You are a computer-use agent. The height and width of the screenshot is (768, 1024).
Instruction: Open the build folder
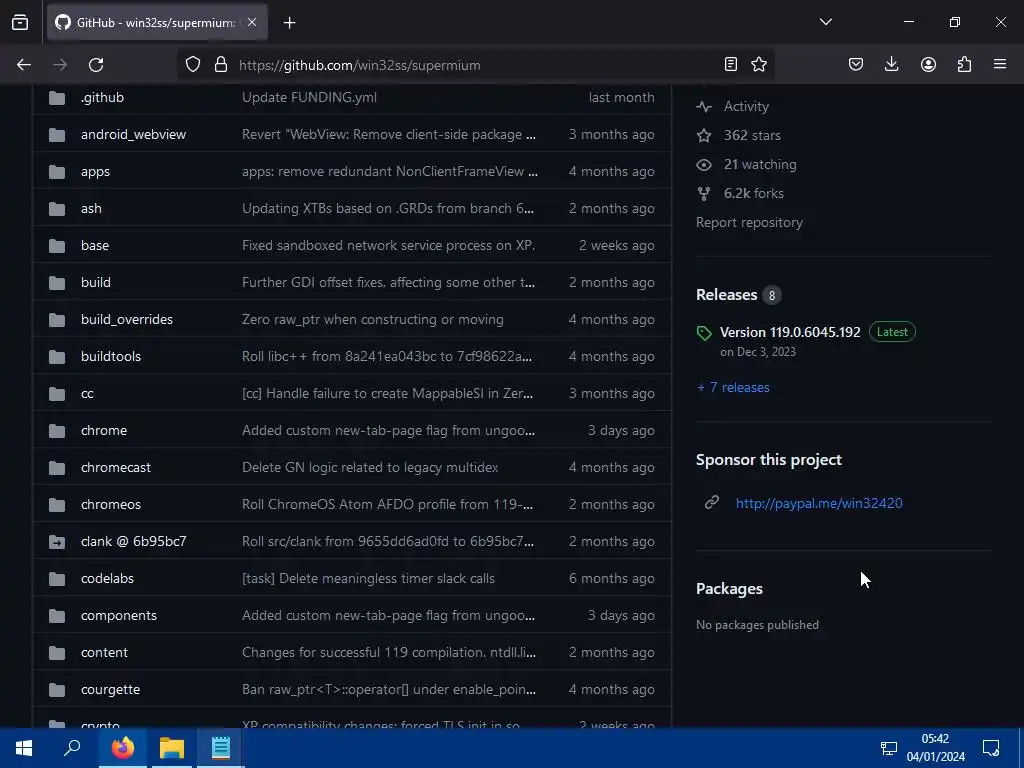[95, 283]
